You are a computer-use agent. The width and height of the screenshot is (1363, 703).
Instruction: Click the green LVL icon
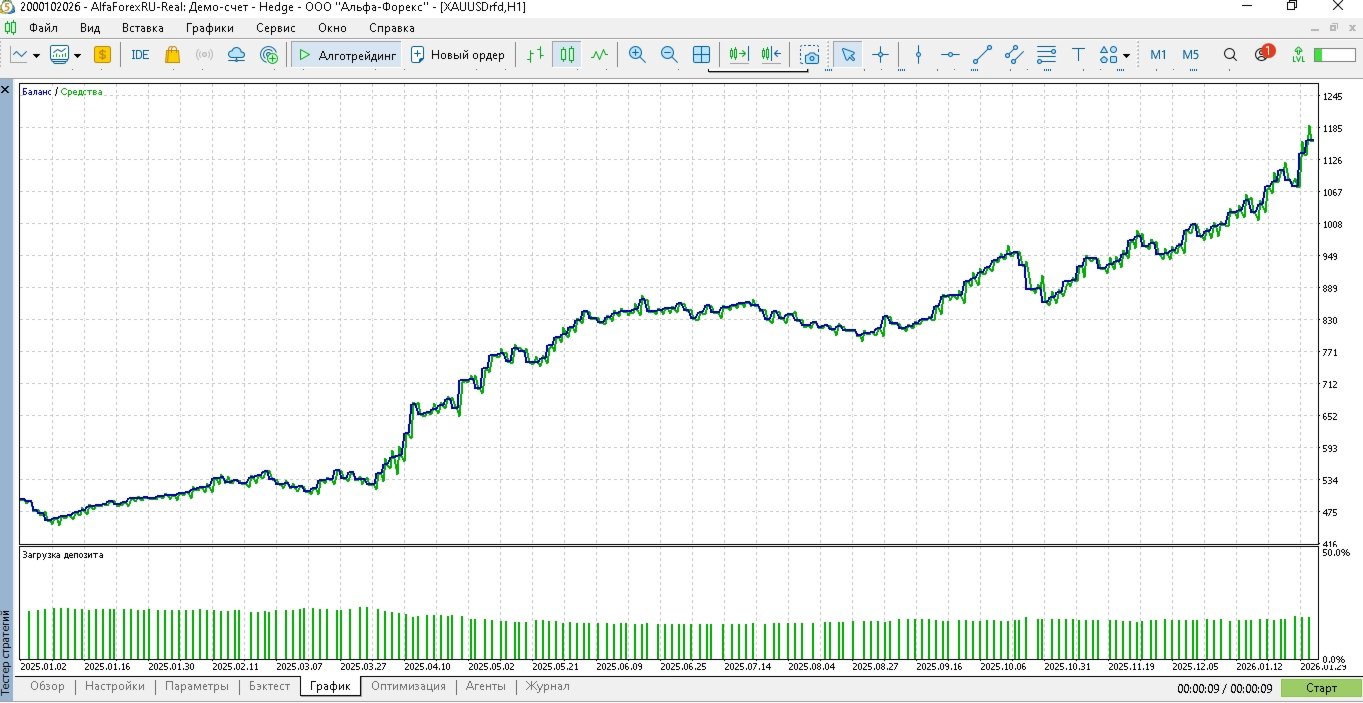click(x=1298, y=55)
